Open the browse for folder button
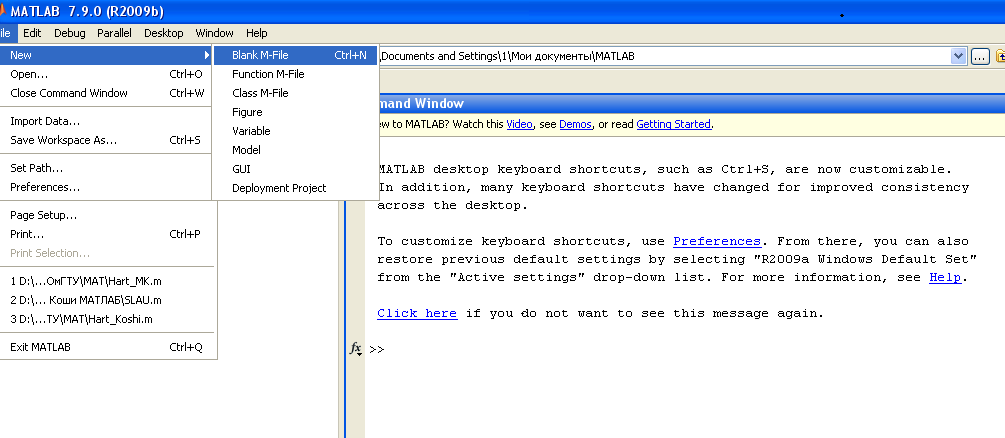The image size is (1005, 438). [980, 56]
